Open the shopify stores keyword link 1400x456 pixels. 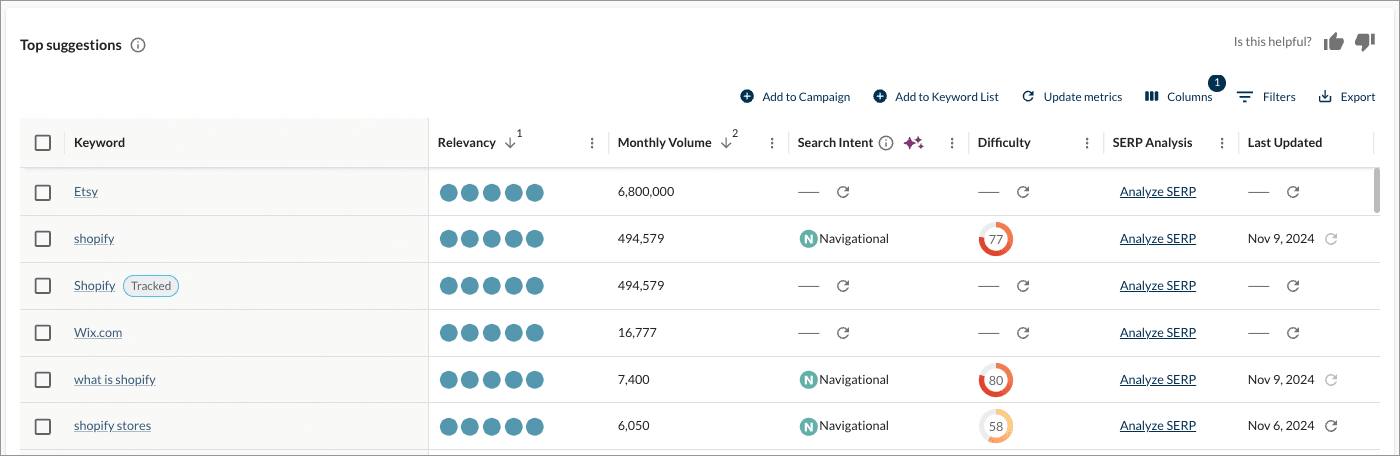(112, 426)
